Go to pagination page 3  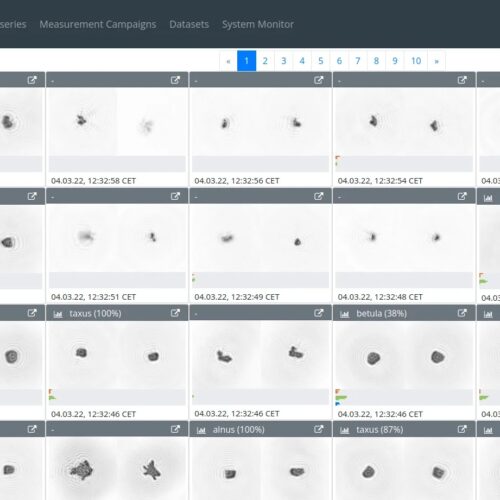click(x=284, y=61)
